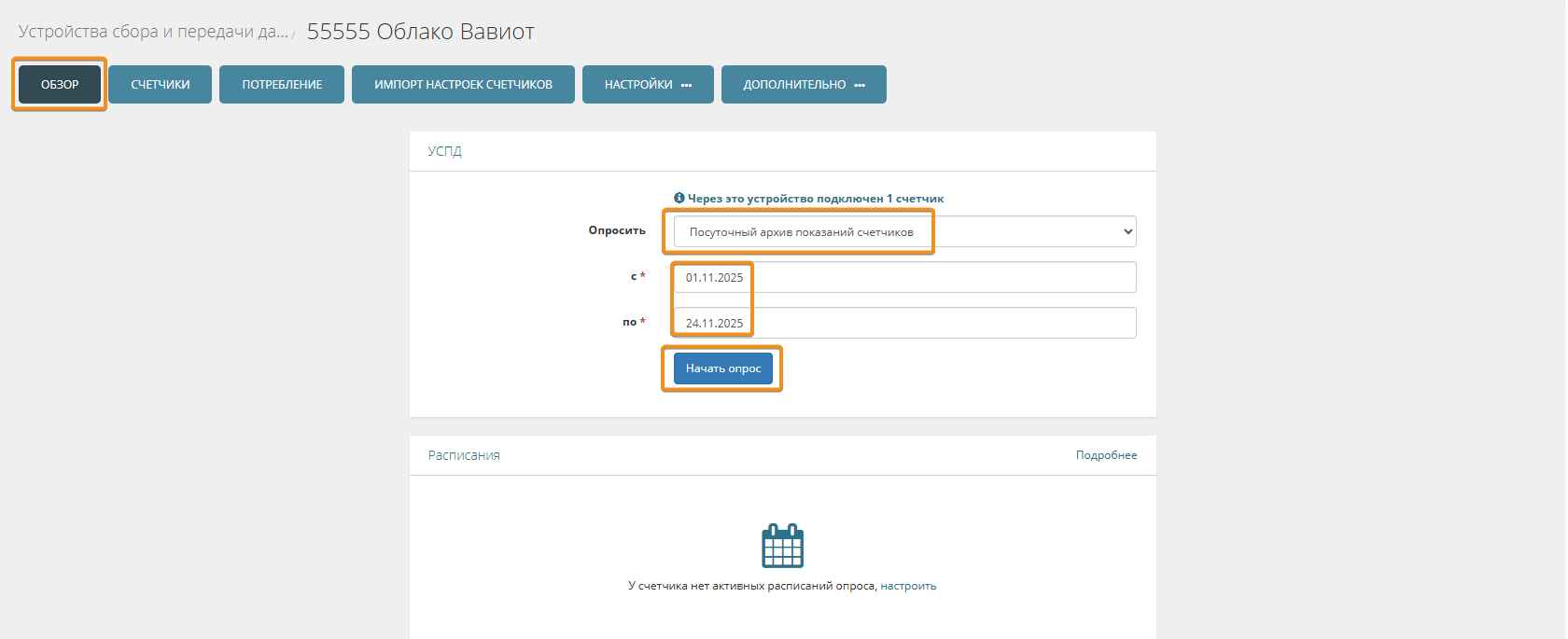This screenshot has width=1568, height=639.
Task: Click the start date field 01.11.2025
Action: click(x=903, y=278)
